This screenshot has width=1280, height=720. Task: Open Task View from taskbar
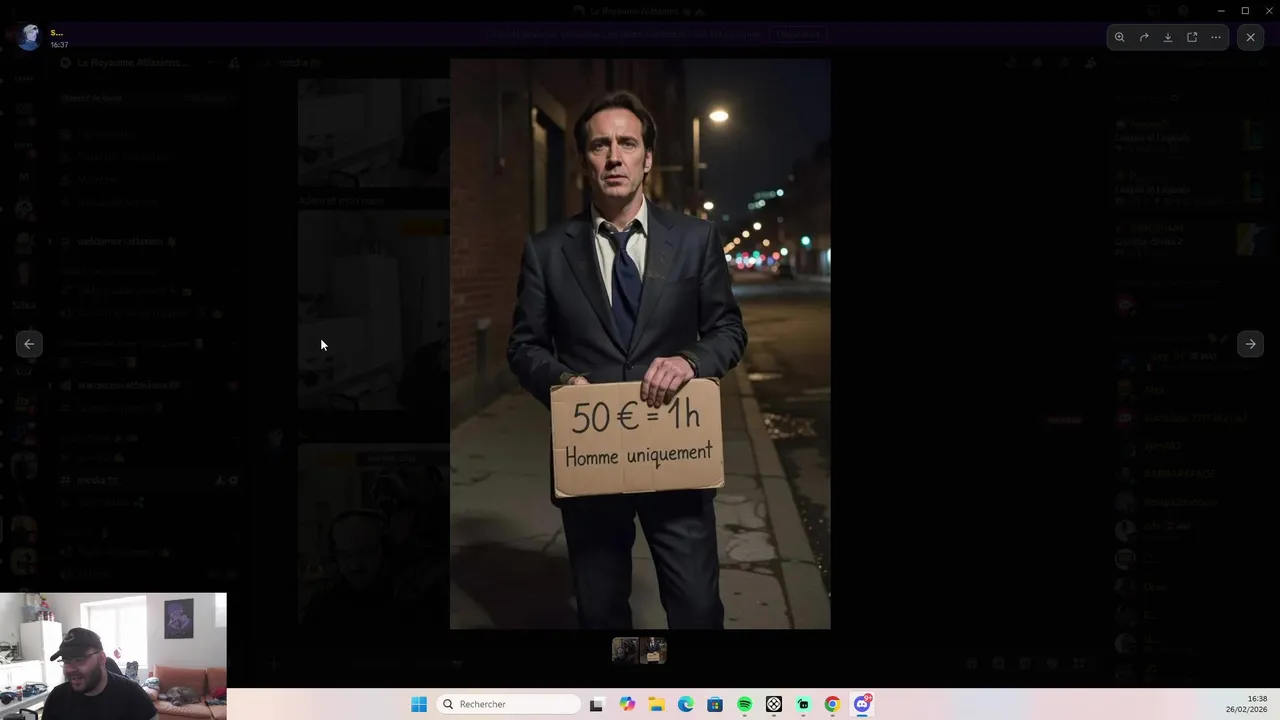click(596, 704)
